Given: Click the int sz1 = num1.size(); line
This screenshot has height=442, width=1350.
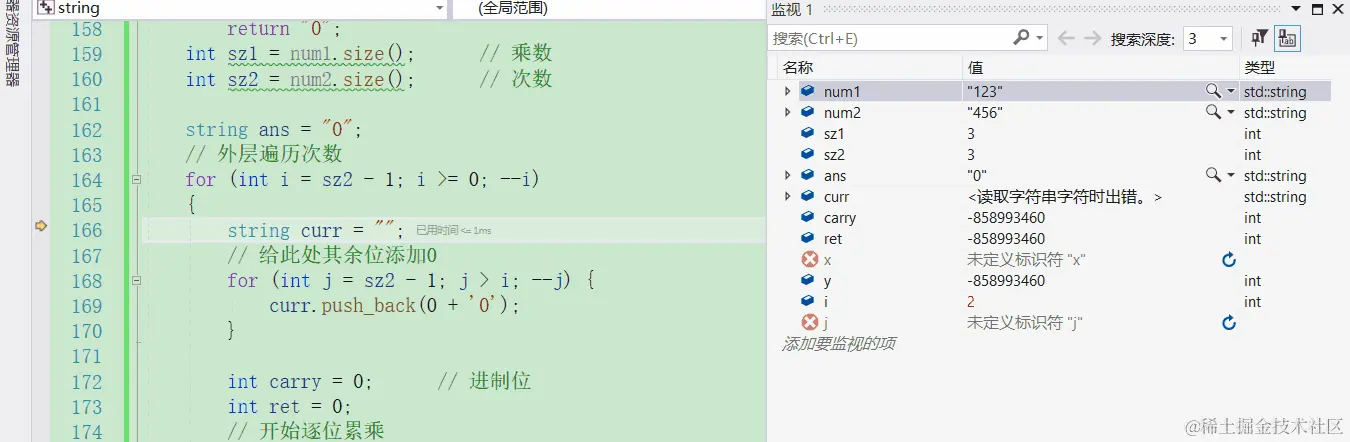Looking at the screenshot, I should (x=300, y=54).
